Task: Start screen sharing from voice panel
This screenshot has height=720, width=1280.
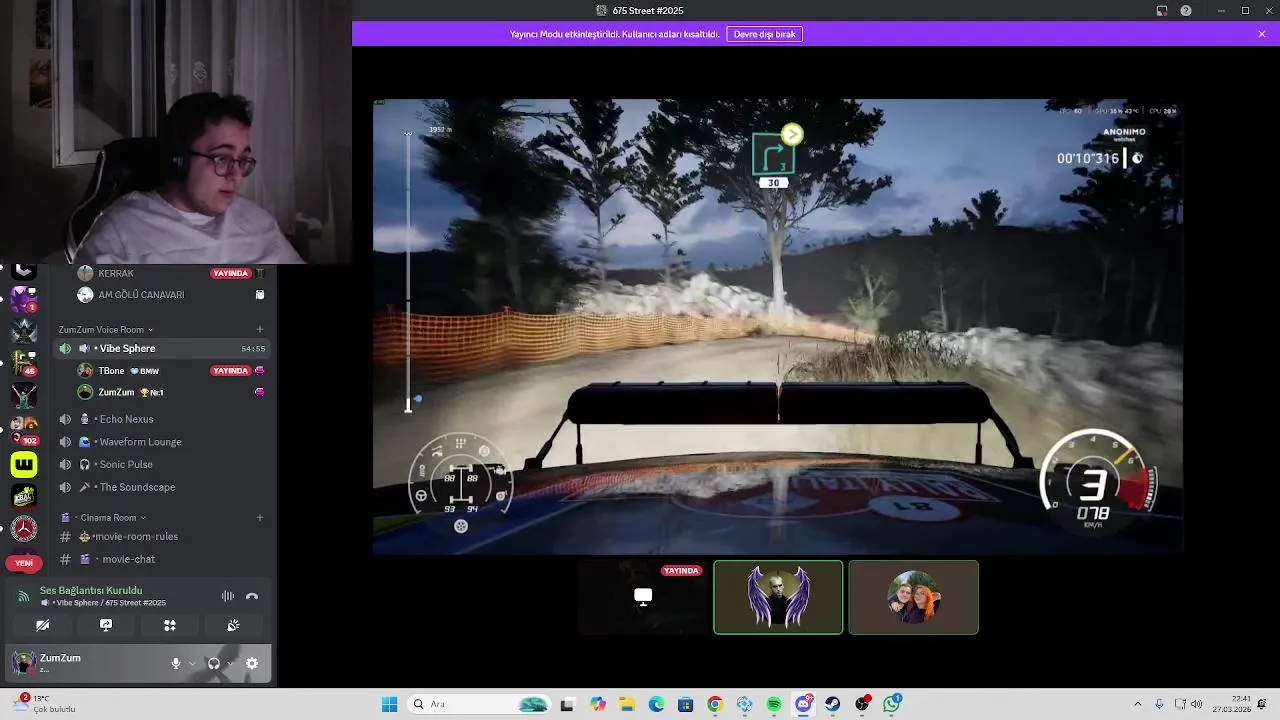Action: [x=106, y=625]
